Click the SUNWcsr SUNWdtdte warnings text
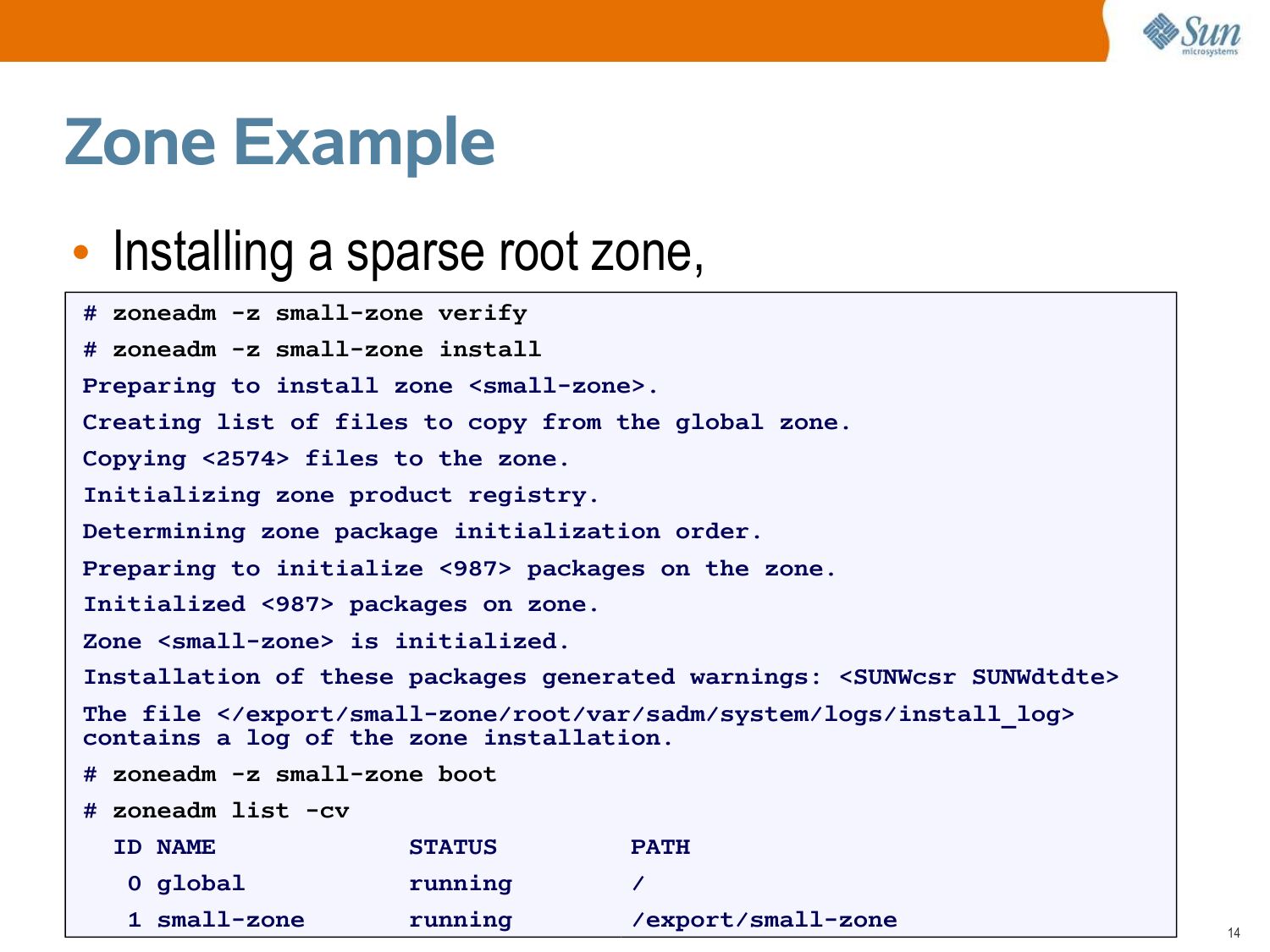The width and height of the screenshot is (1270, 952). tap(978, 677)
